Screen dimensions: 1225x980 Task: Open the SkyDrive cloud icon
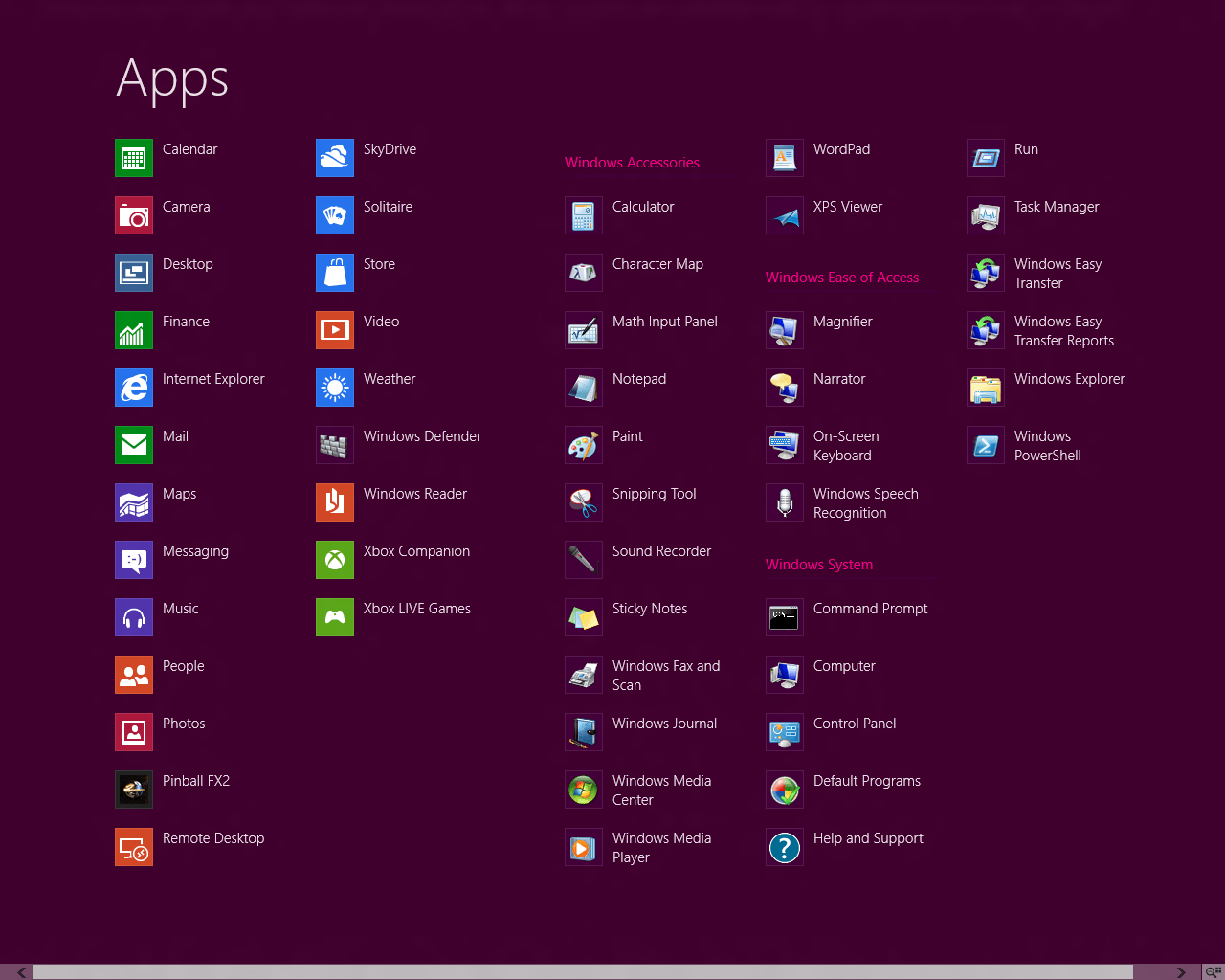coord(335,158)
